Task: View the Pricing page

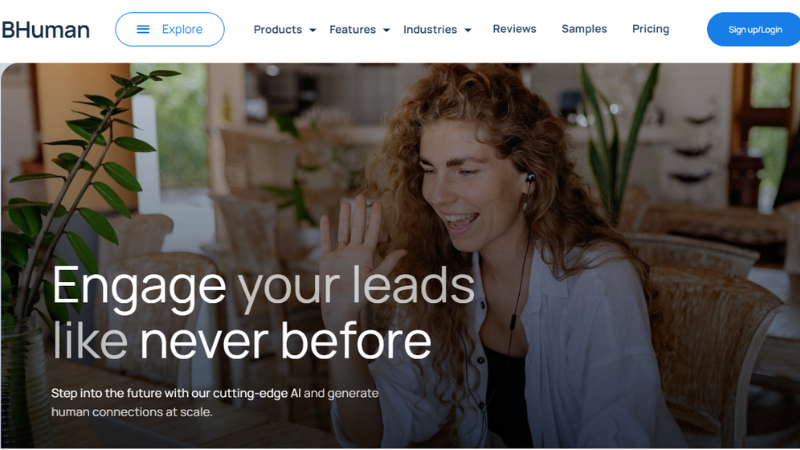Action: coord(651,29)
